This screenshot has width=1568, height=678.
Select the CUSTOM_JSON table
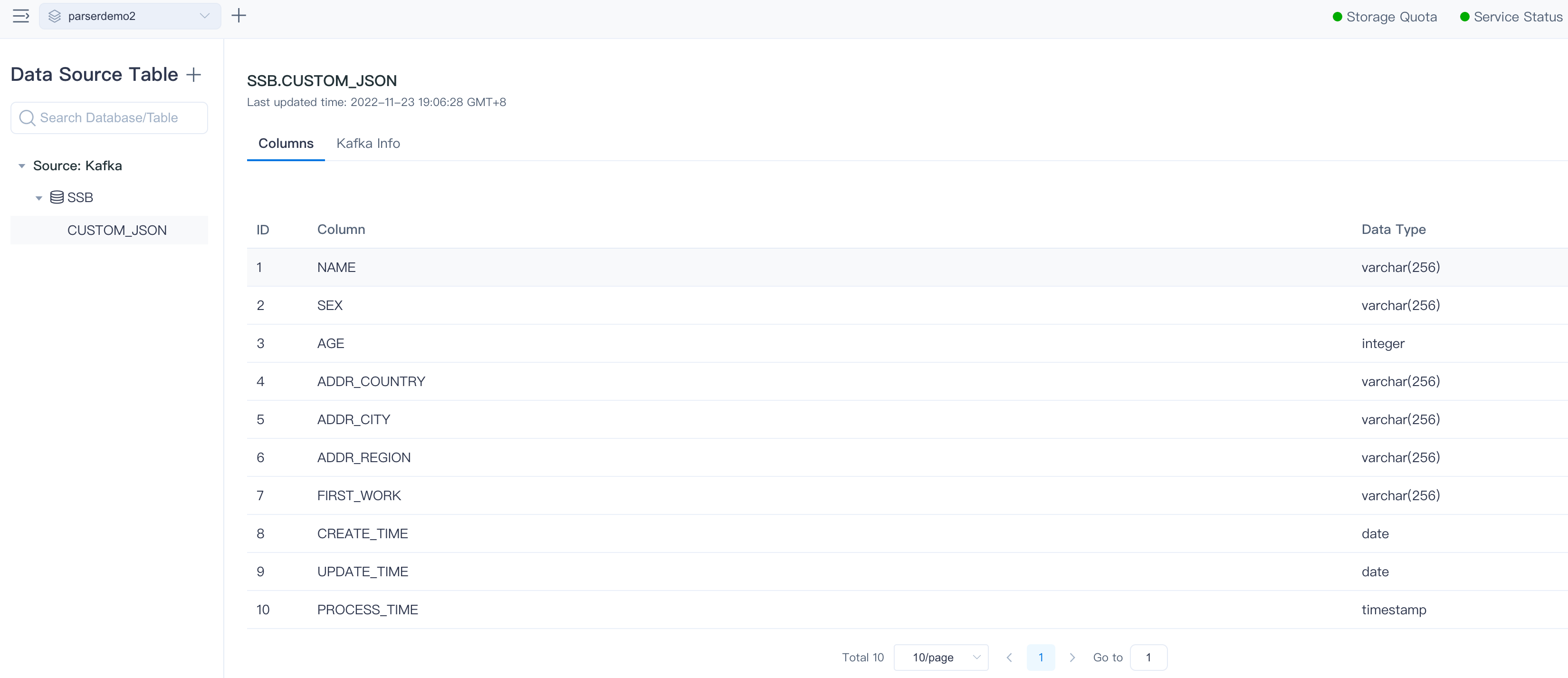[x=117, y=230]
